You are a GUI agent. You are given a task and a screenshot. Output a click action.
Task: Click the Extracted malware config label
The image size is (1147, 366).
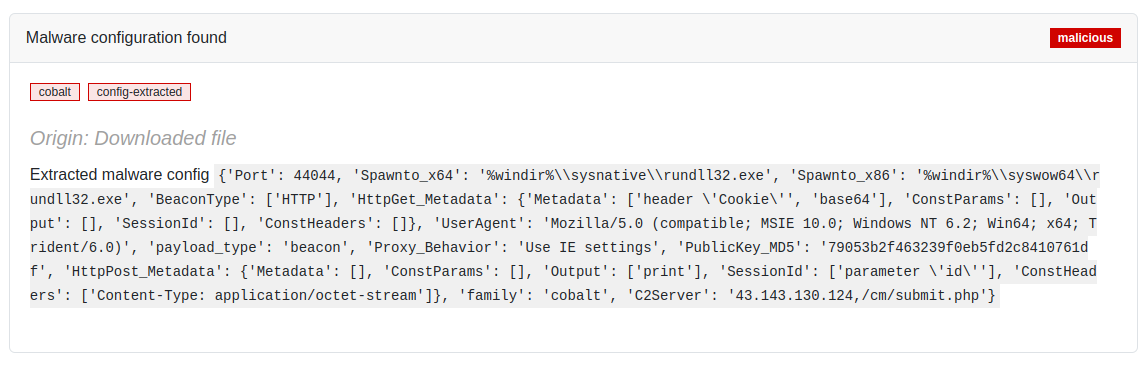[119, 175]
